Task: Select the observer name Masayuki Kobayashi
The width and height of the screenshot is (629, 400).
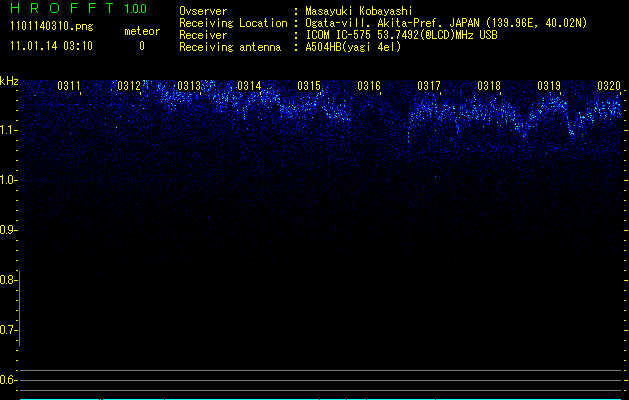Action: pyautogui.click(x=359, y=11)
